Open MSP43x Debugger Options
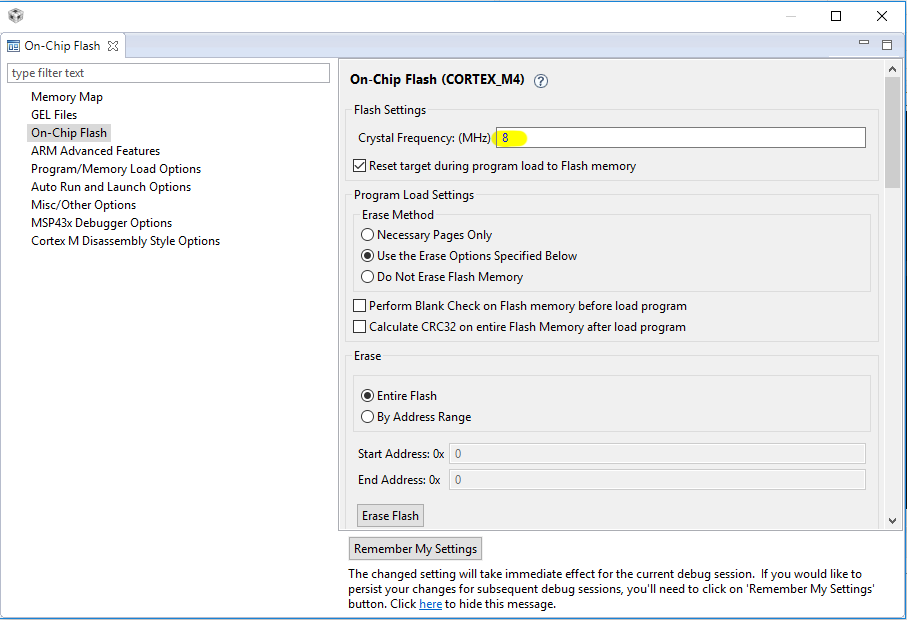907x620 pixels. [x=101, y=222]
